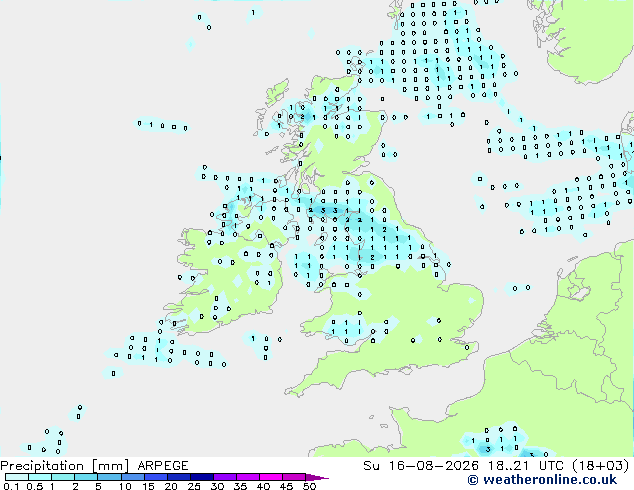Click the '10' legend scale value
This screenshot has height=490, width=634.
[x=125, y=486]
